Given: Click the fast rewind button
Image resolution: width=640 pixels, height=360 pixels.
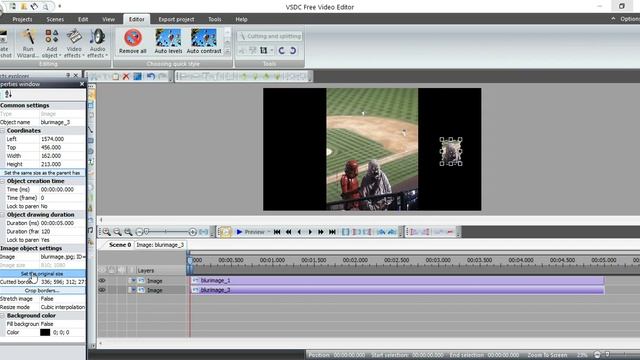Looking at the screenshot, I should (288, 232).
